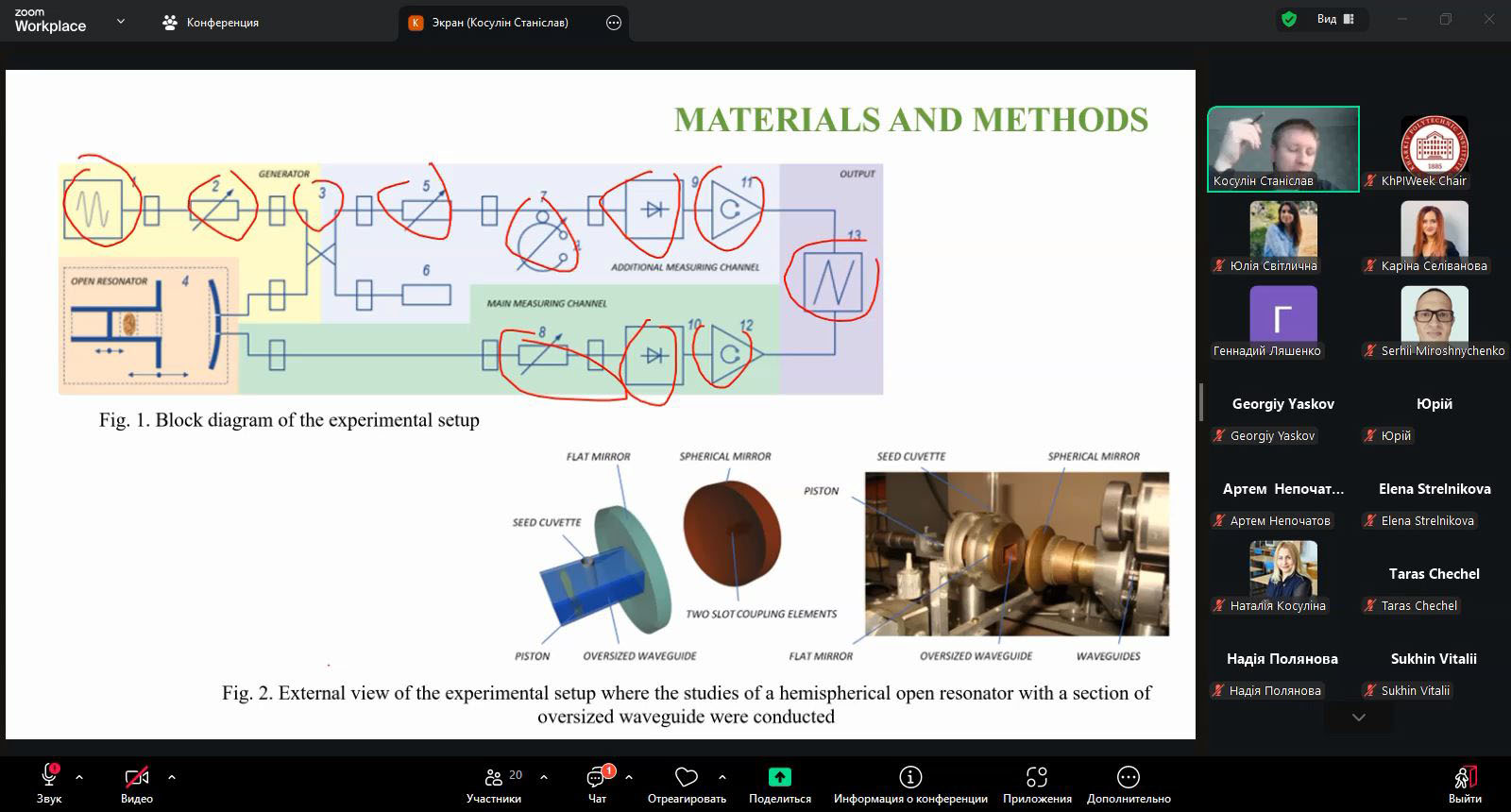Screen dimensions: 1511x812
Task: Switch to the Конференция tab
Action: 211,22
